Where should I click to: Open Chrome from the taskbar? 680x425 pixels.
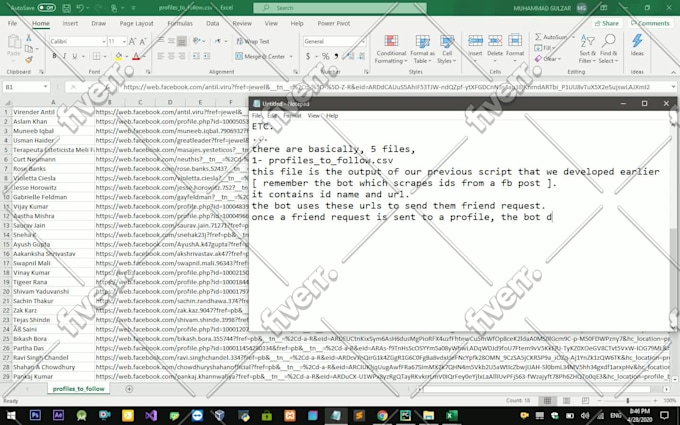click(382, 415)
